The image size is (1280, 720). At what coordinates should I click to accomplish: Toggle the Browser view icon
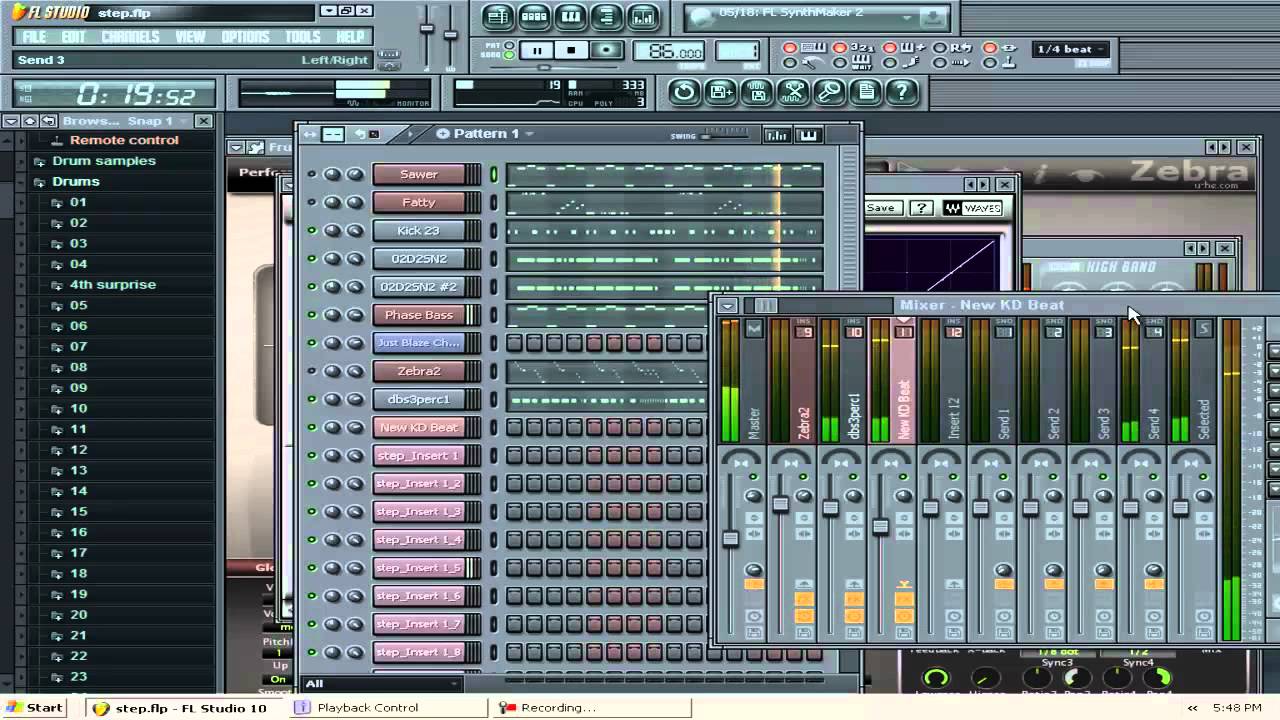[x=606, y=17]
